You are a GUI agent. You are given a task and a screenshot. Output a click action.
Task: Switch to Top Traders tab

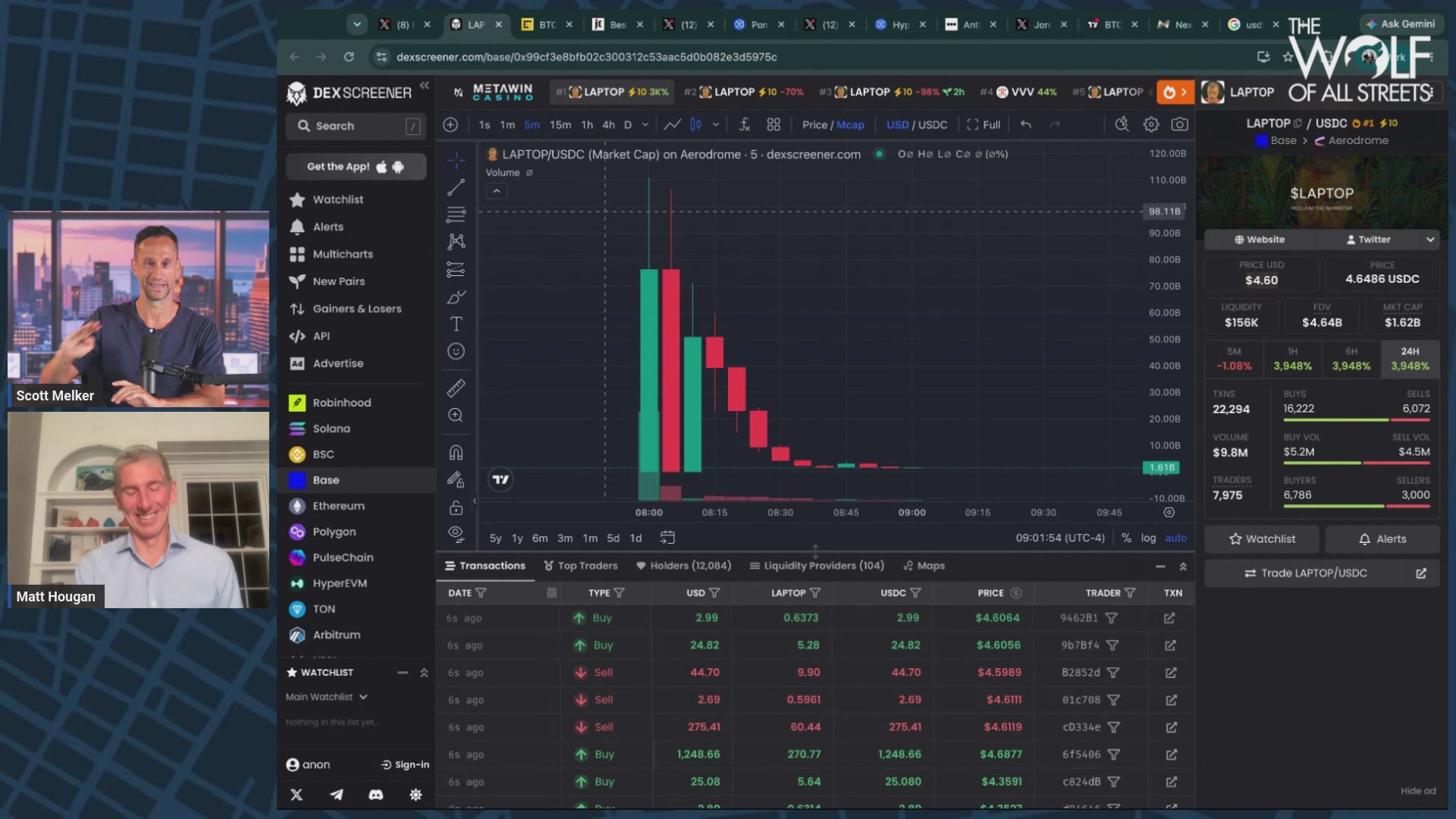[x=581, y=566]
